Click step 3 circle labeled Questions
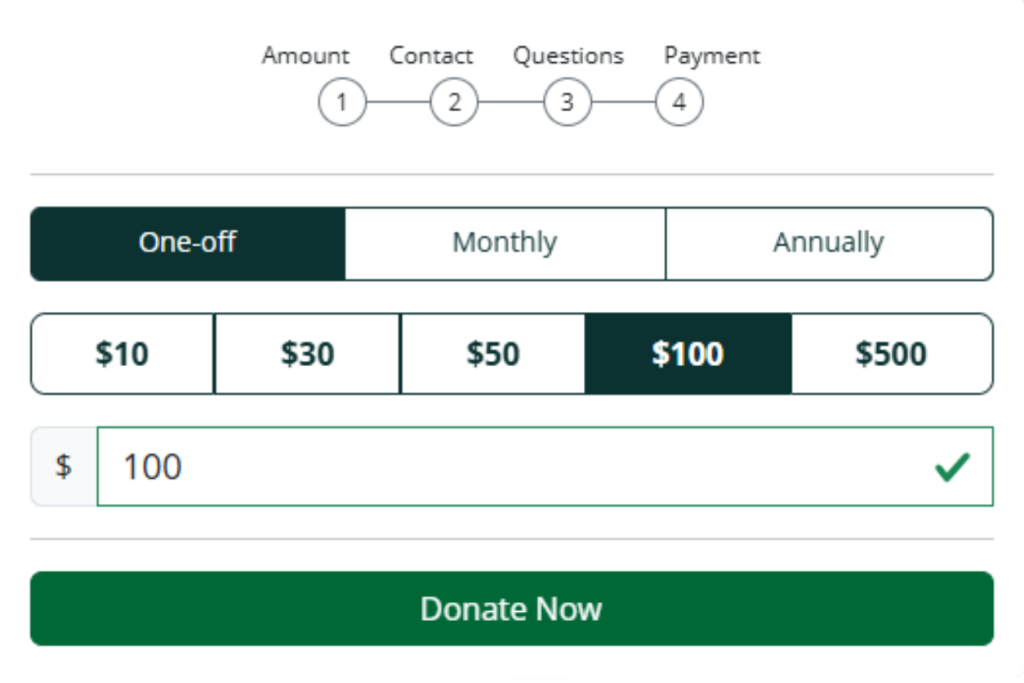1024x683 pixels. [x=566, y=102]
